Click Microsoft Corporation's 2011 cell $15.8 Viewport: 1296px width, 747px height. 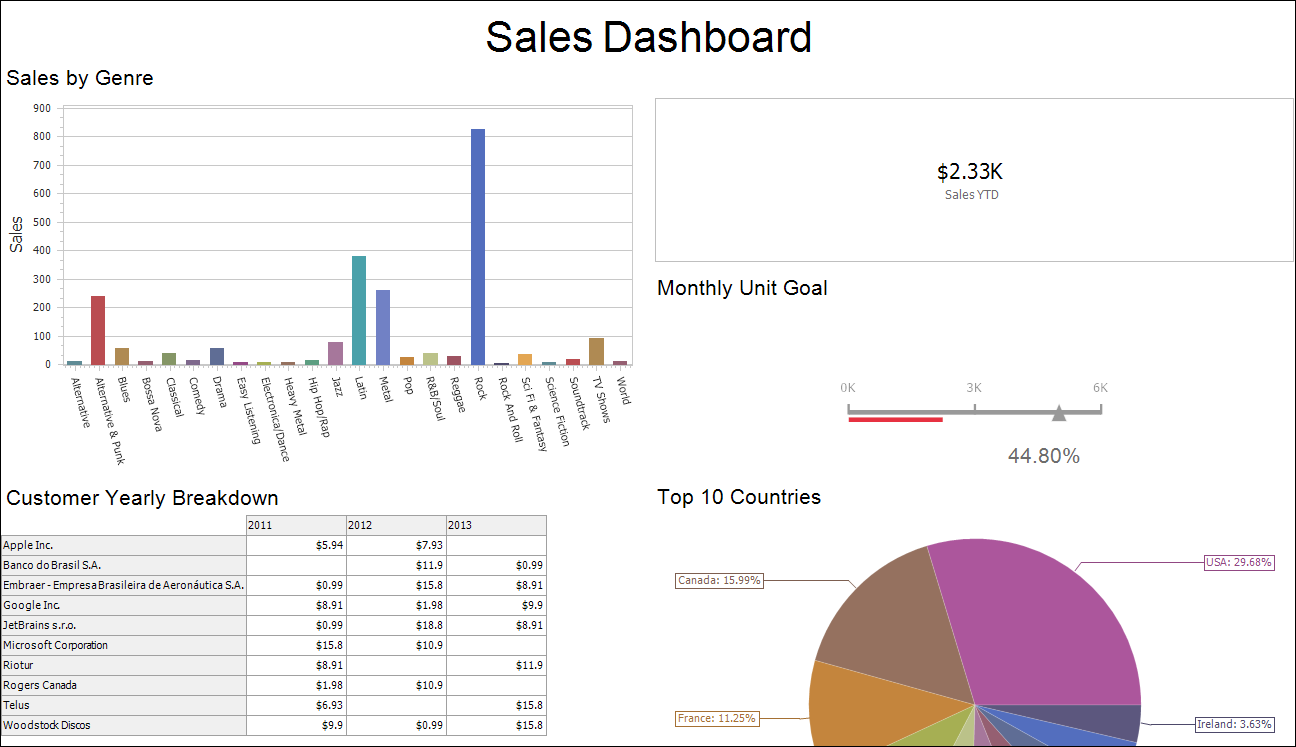[296, 645]
